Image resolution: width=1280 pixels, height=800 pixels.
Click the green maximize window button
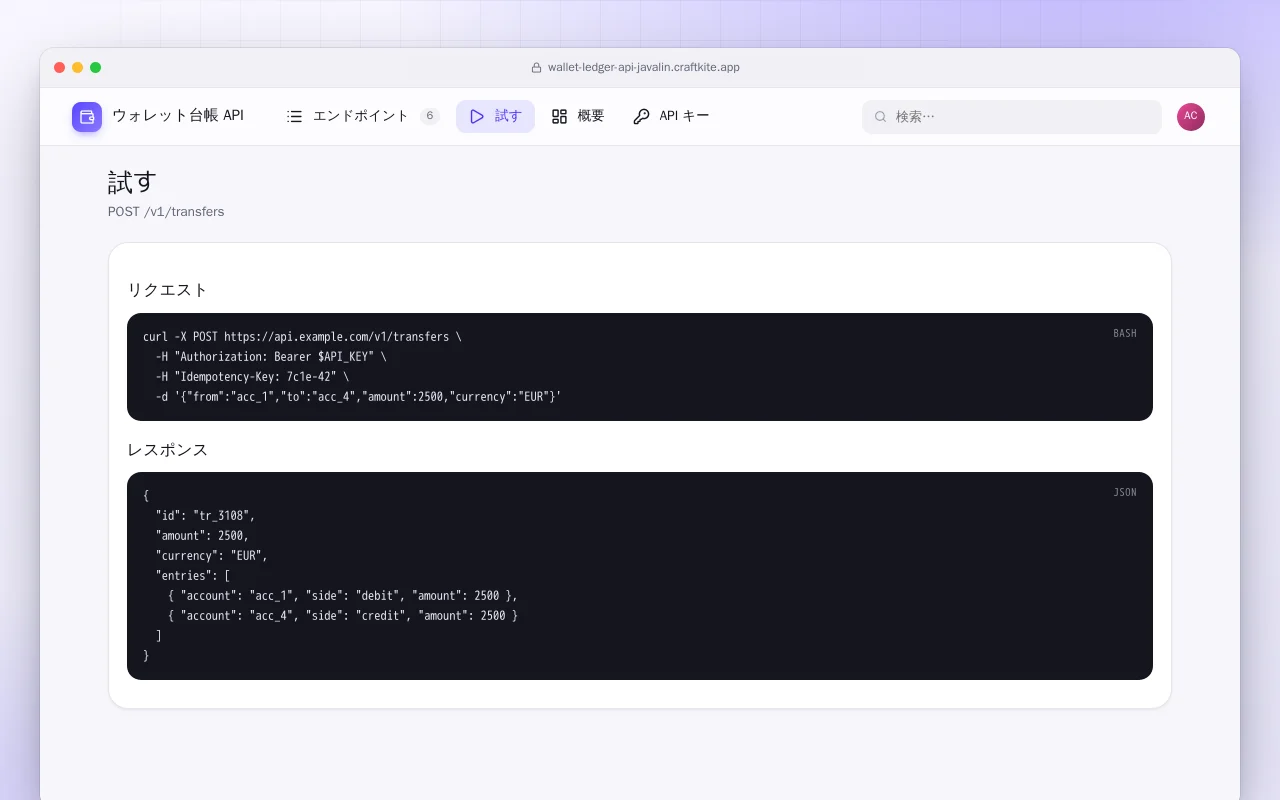[x=96, y=68]
